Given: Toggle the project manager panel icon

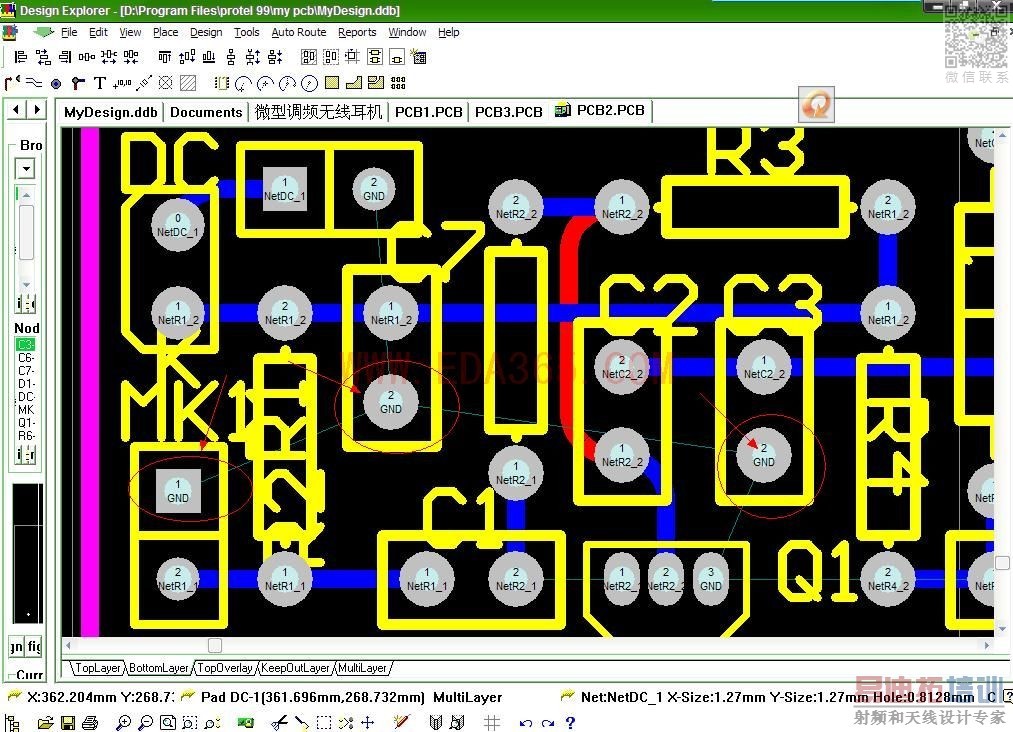Looking at the screenshot, I should [12, 723].
